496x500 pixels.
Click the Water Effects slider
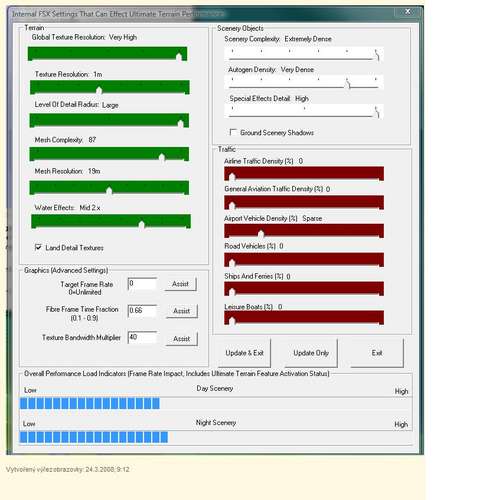coord(111,221)
